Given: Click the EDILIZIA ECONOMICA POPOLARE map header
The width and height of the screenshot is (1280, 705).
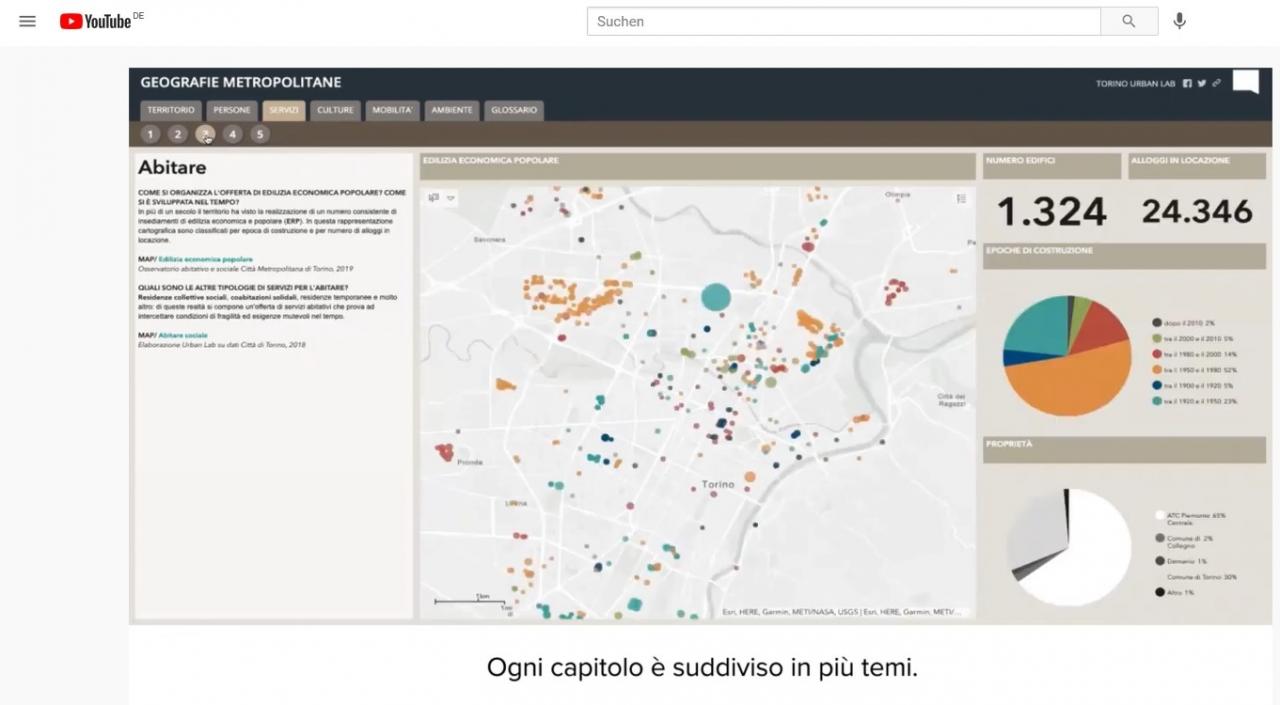Looking at the screenshot, I should tap(697, 166).
